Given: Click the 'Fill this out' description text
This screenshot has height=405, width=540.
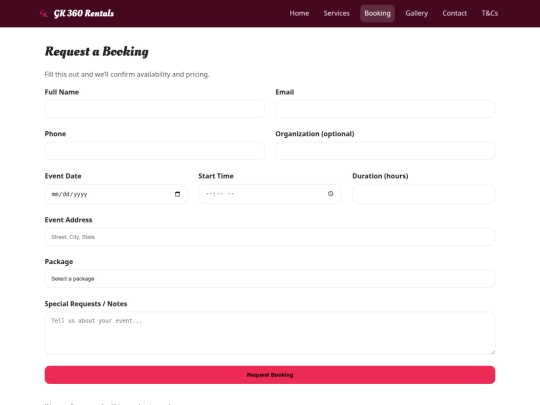Looking at the screenshot, I should (127, 74).
